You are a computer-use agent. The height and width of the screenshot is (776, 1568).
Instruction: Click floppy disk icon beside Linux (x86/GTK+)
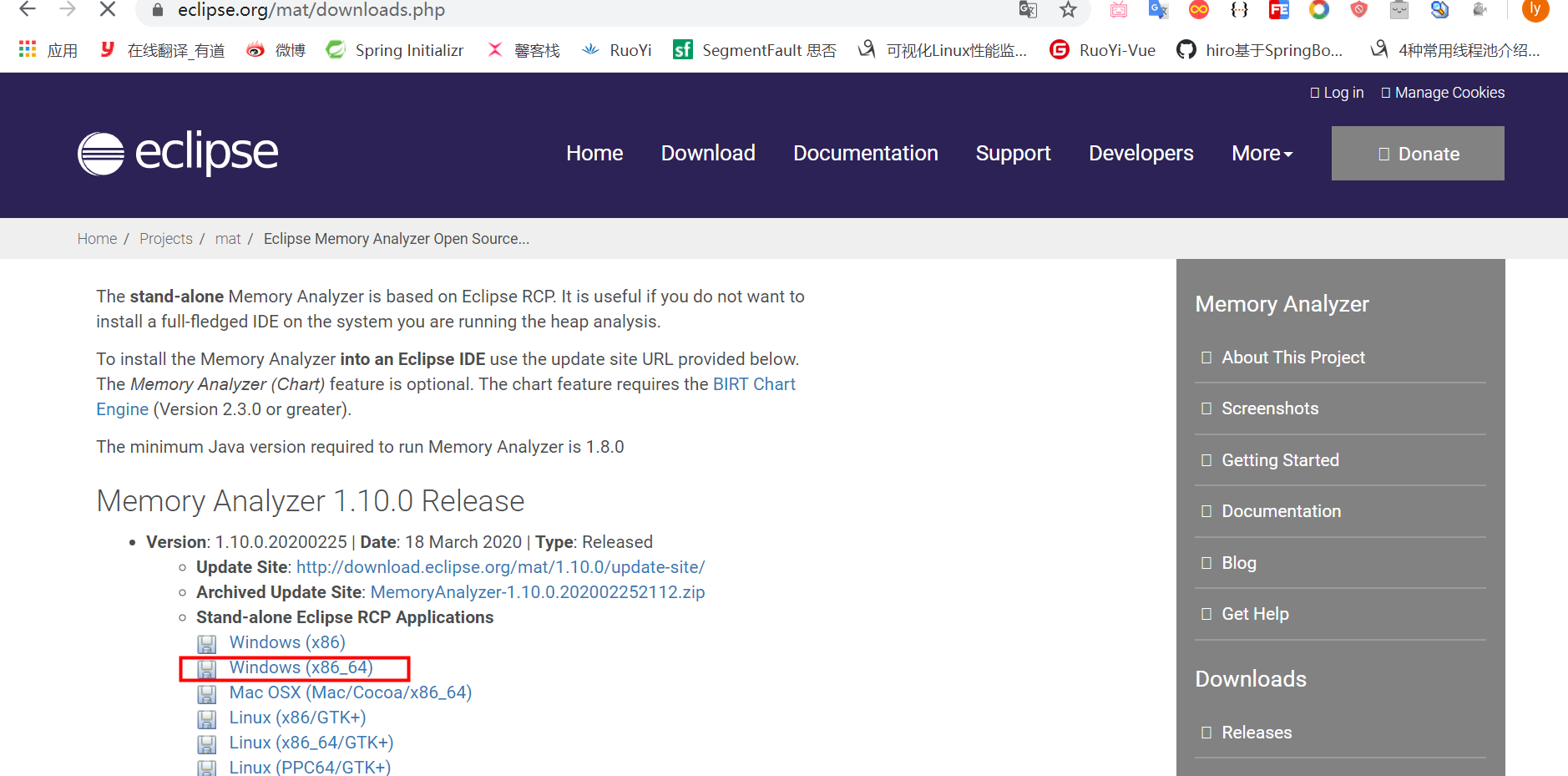206,719
